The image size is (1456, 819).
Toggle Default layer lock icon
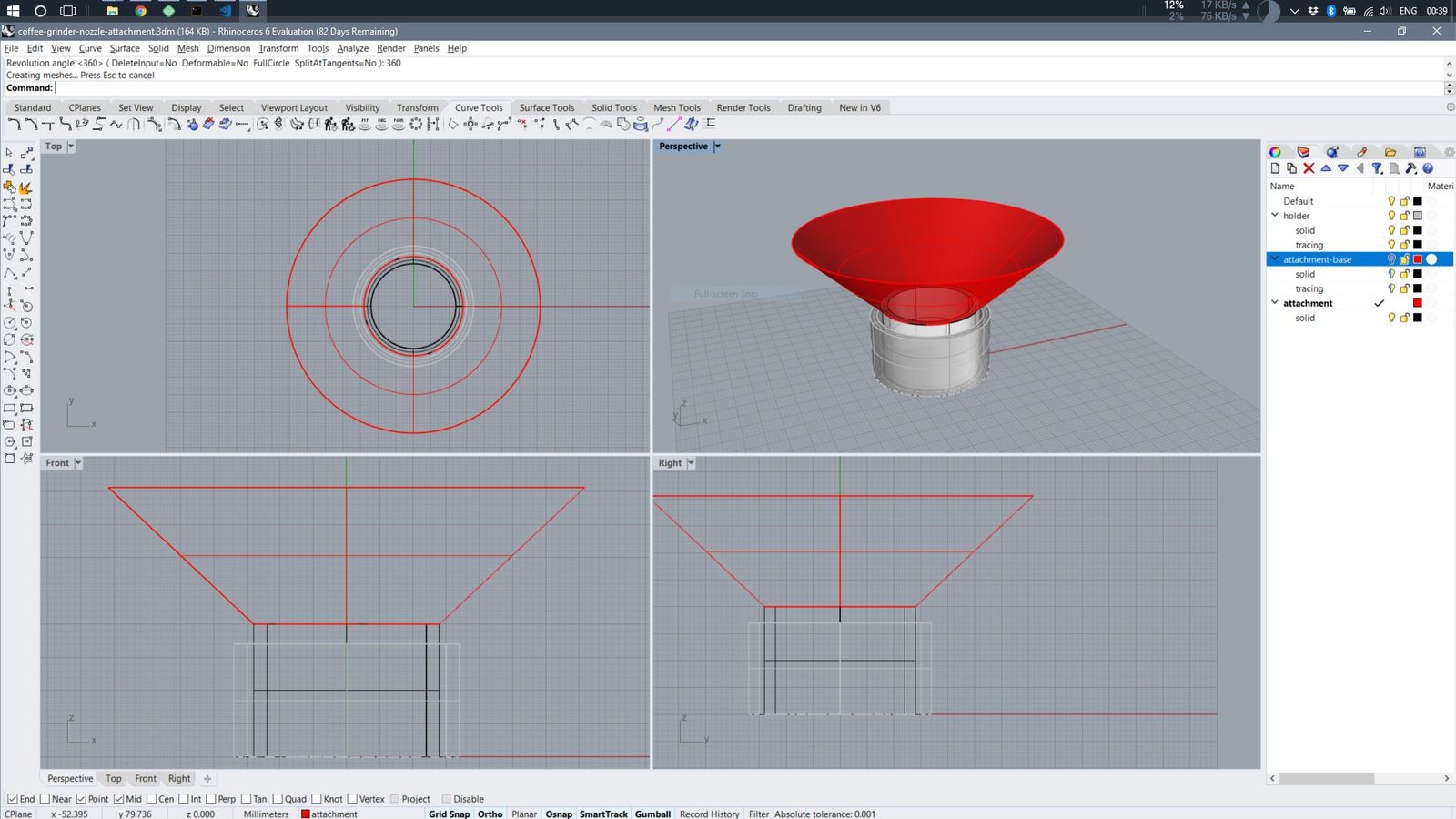coord(1404,201)
